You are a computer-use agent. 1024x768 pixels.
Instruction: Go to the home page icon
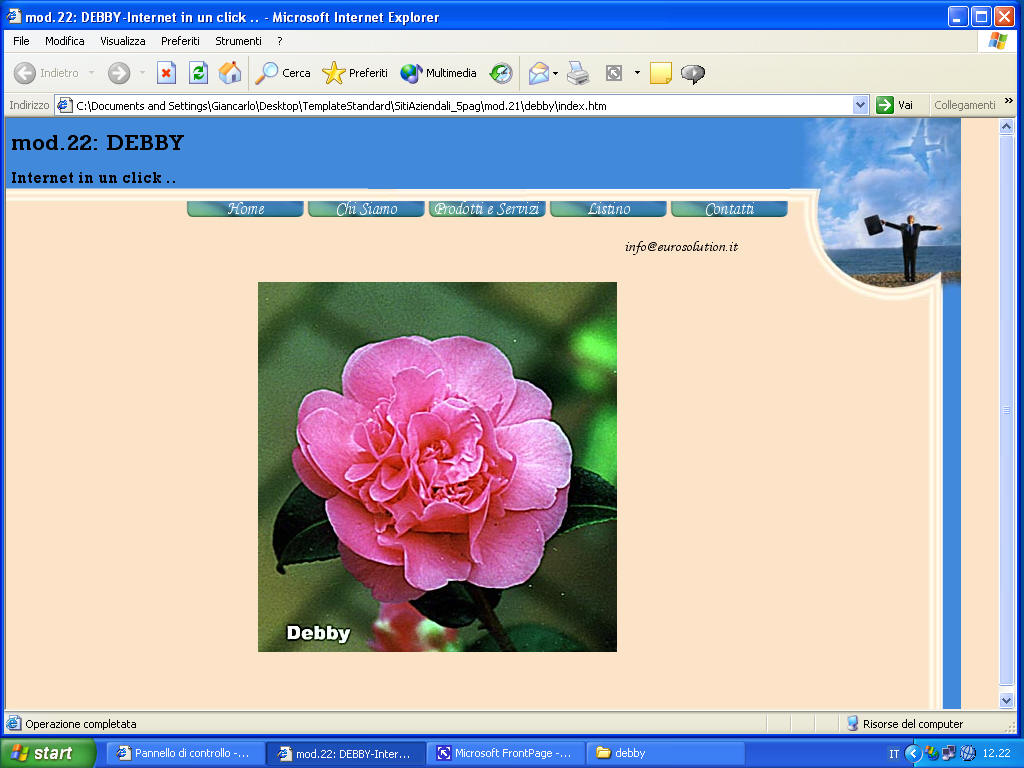point(230,73)
